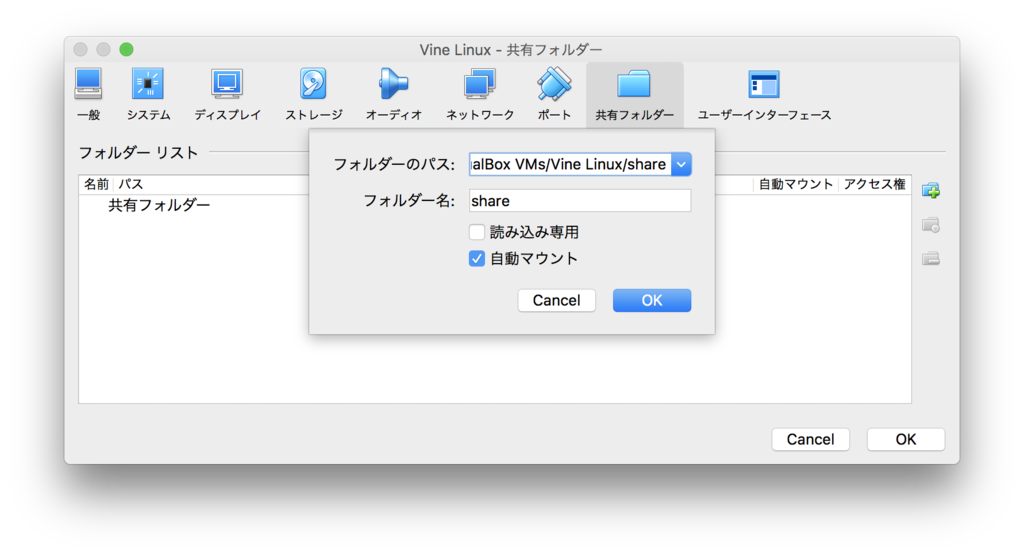Click the settings window Cancel button
Image resolution: width=1024 pixels, height=556 pixels.
pos(810,440)
